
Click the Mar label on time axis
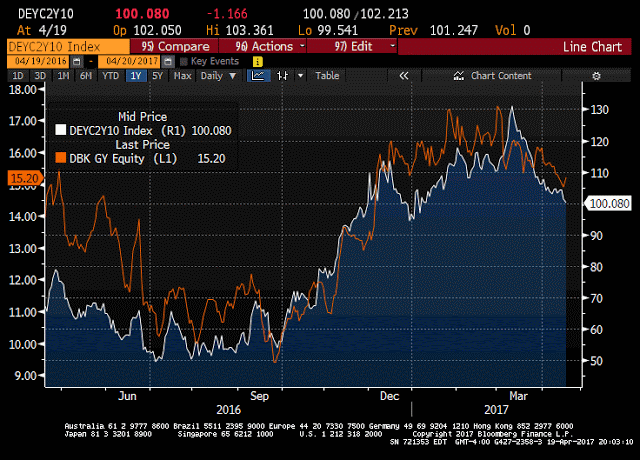(x=518, y=396)
